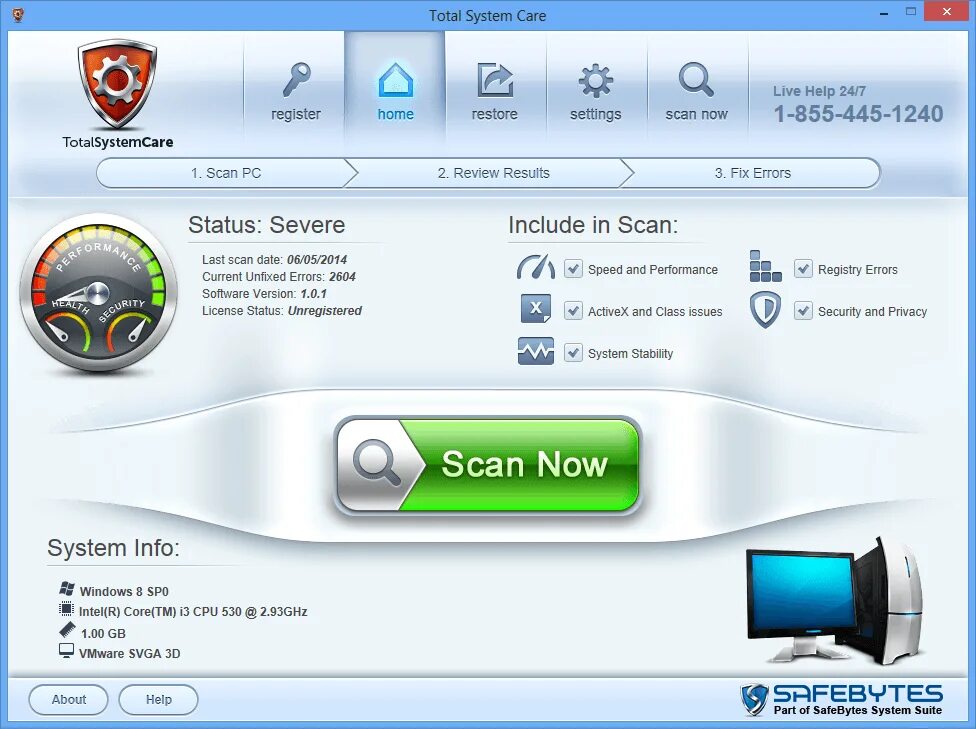Click the title bar application icon
This screenshot has width=976, height=729.
pyautogui.click(x=18, y=14)
